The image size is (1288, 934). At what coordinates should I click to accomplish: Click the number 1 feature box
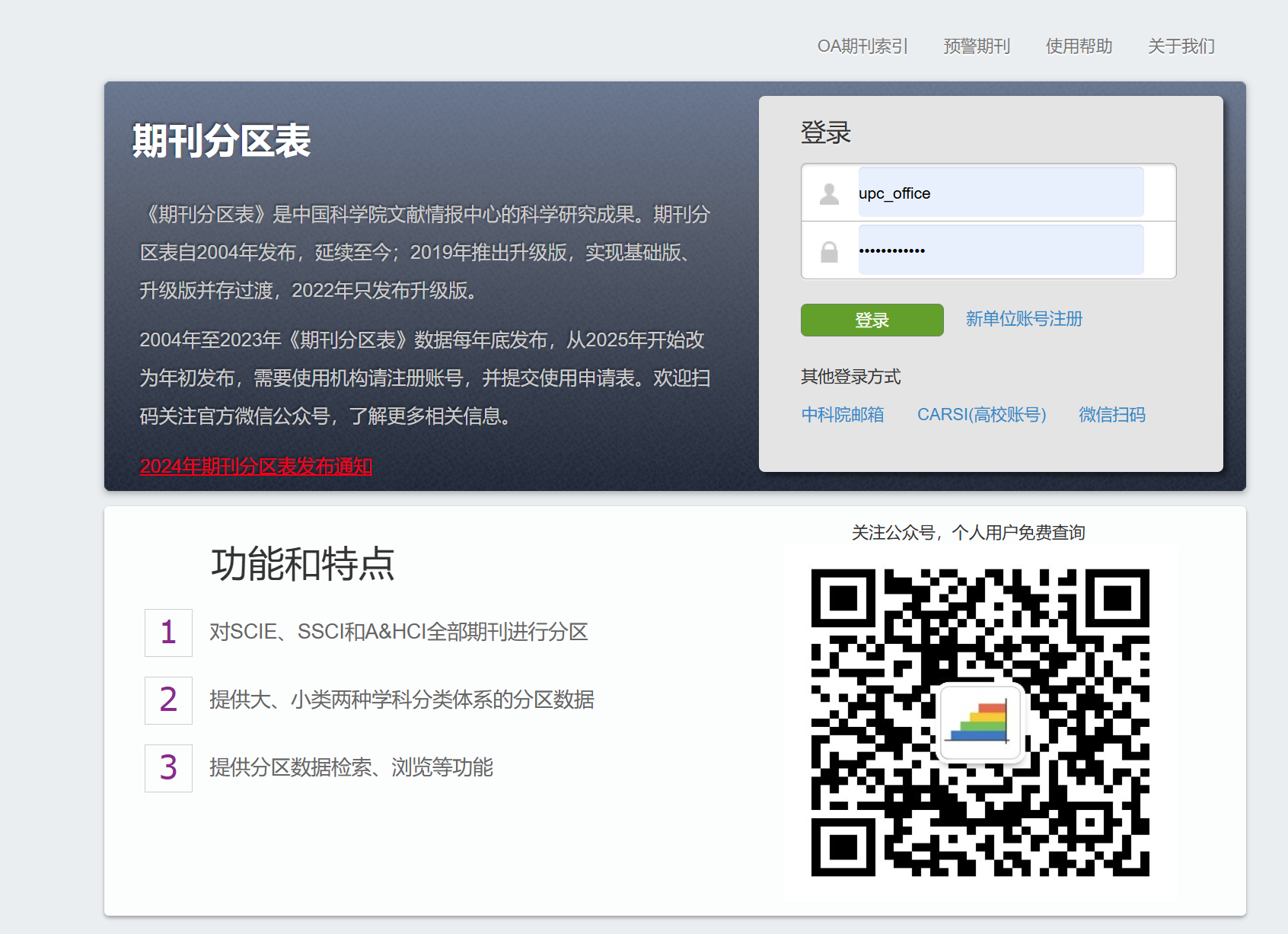[168, 633]
